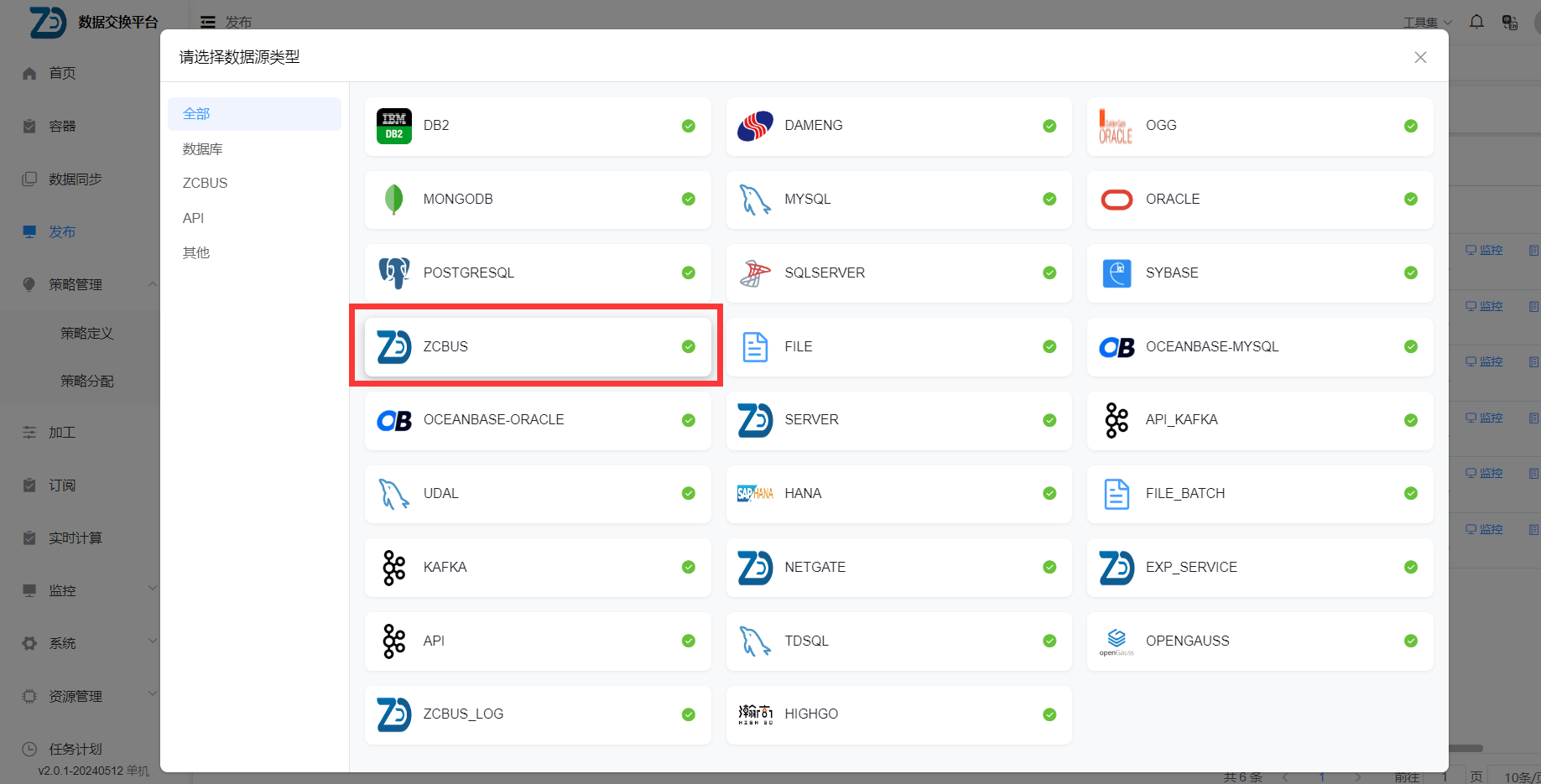Collapse the 策略管理 sidebar menu
This screenshot has width=1541, height=784.
pyautogui.click(x=152, y=284)
